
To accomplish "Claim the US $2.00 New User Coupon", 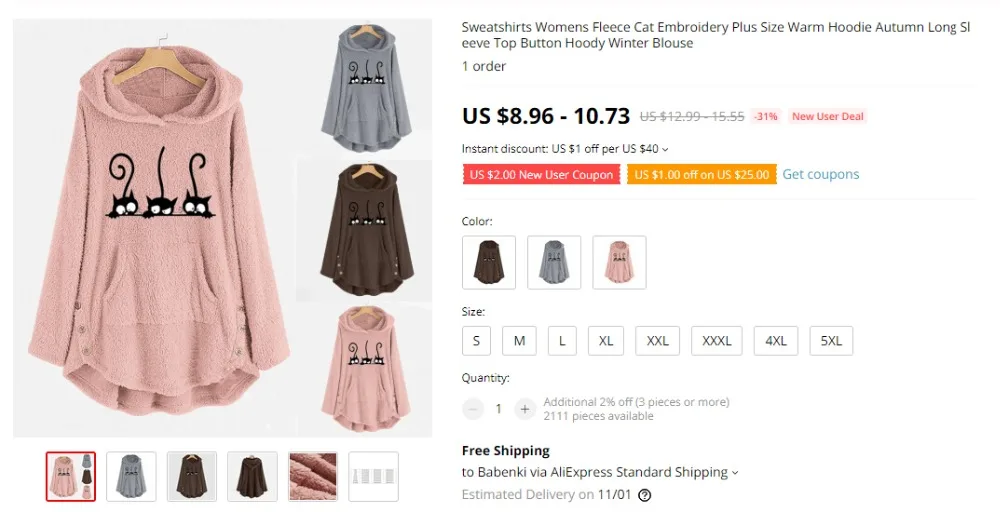I will (541, 175).
